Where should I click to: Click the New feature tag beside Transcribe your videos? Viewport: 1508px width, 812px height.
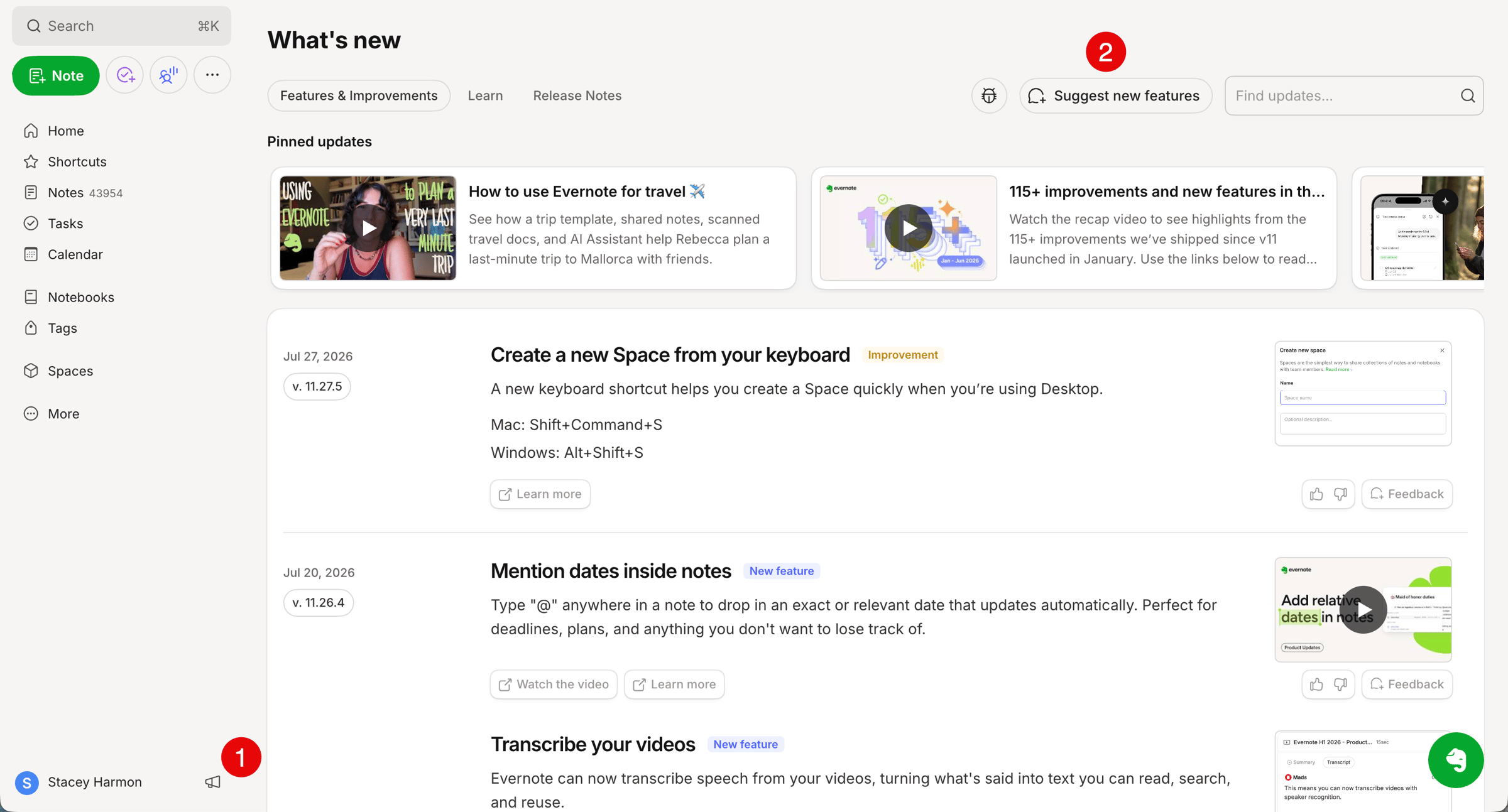746,744
